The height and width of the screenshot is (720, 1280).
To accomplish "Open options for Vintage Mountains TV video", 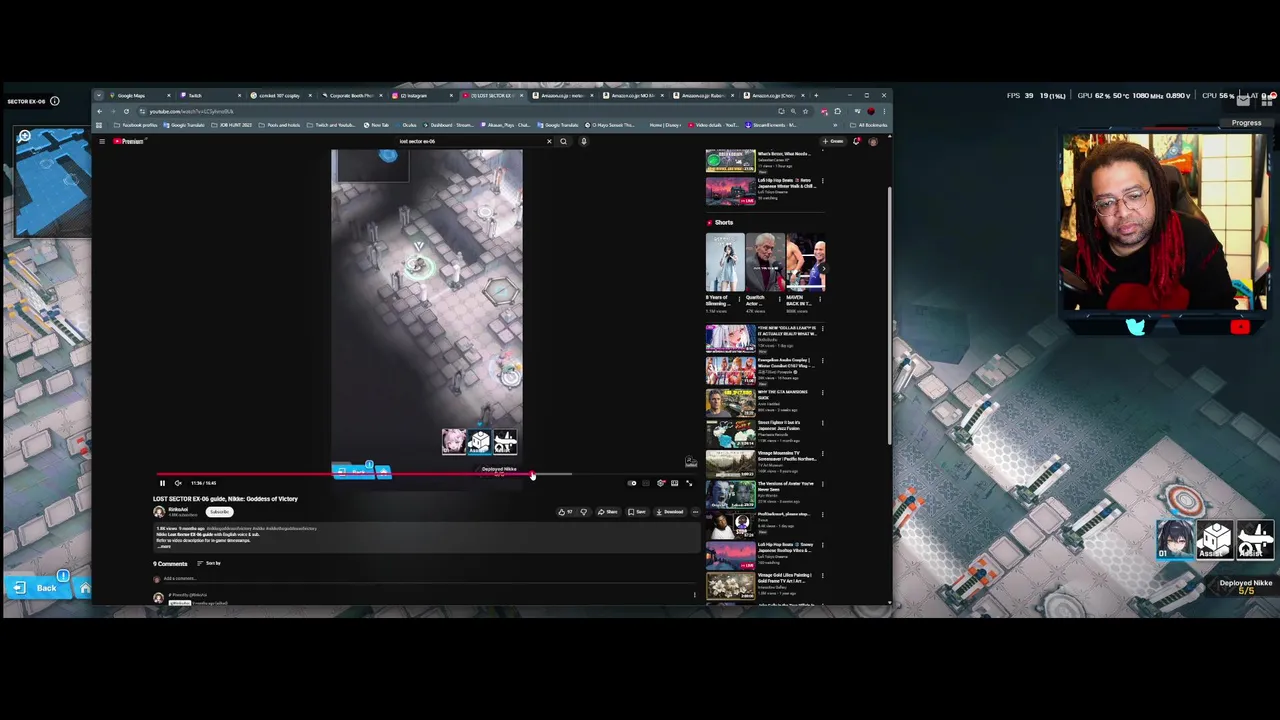I will click(x=822, y=455).
